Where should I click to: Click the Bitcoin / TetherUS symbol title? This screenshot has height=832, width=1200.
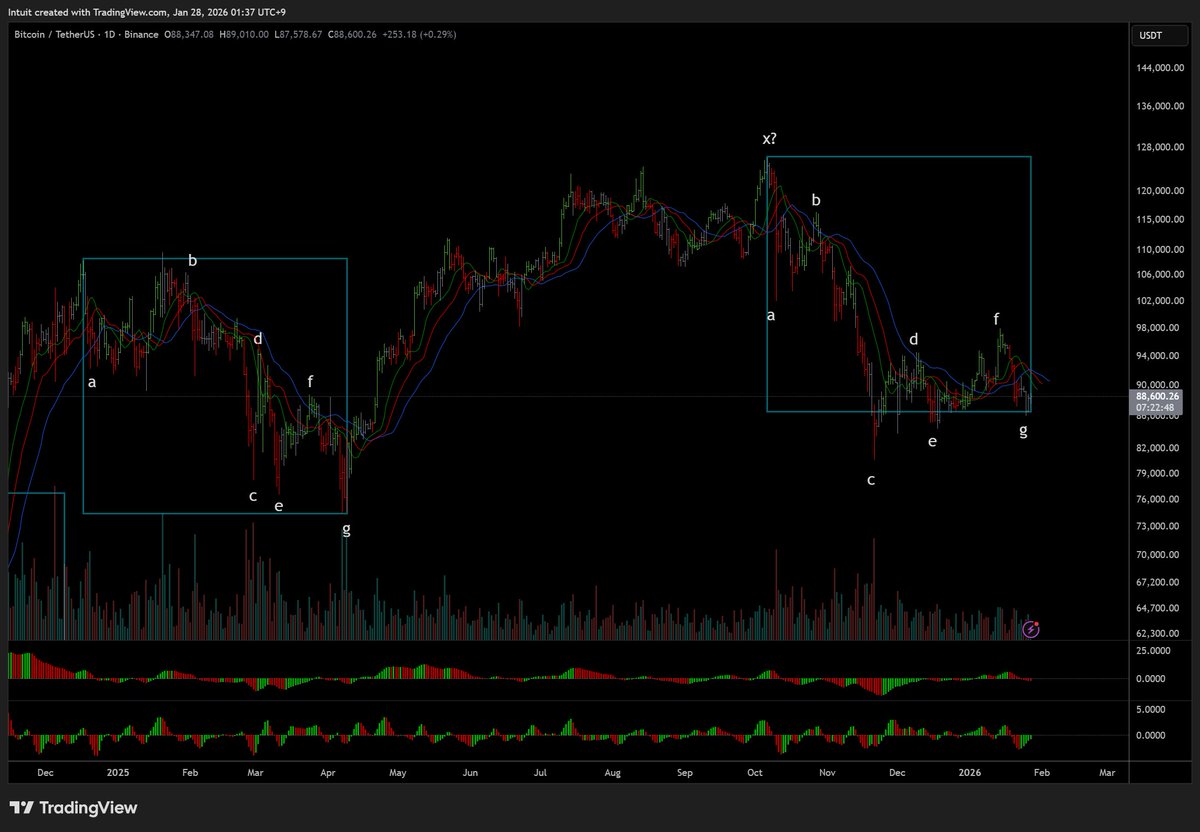(x=55, y=35)
